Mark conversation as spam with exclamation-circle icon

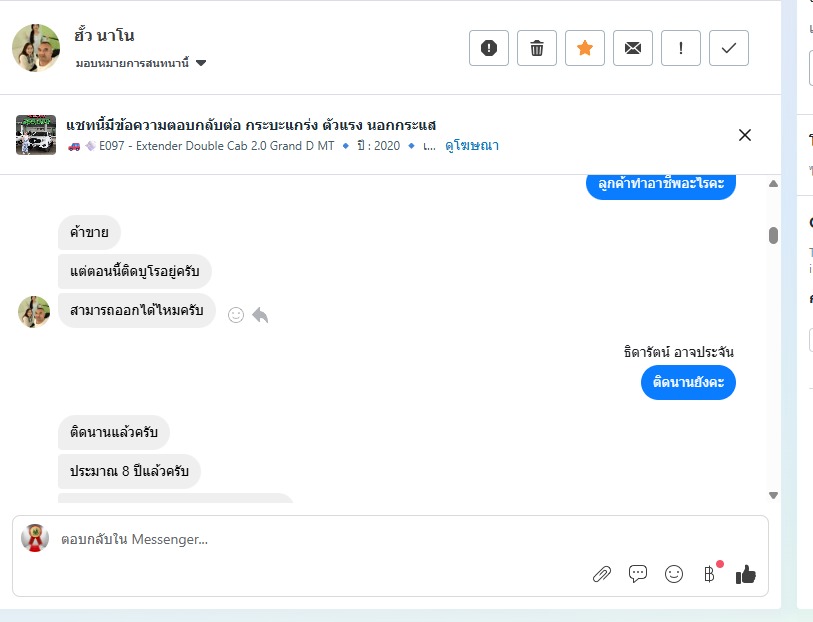point(489,48)
